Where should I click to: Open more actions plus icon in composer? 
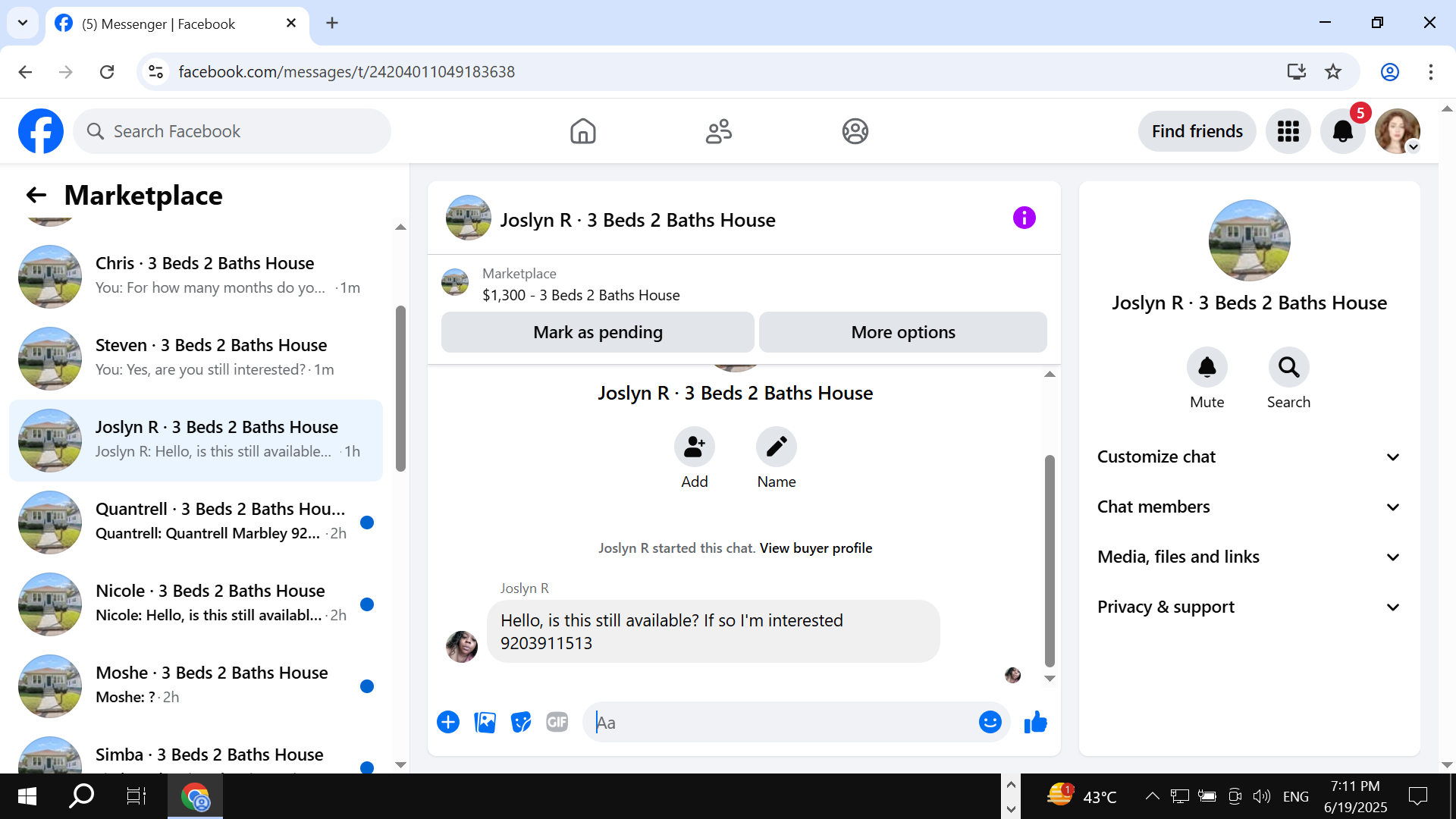point(448,723)
